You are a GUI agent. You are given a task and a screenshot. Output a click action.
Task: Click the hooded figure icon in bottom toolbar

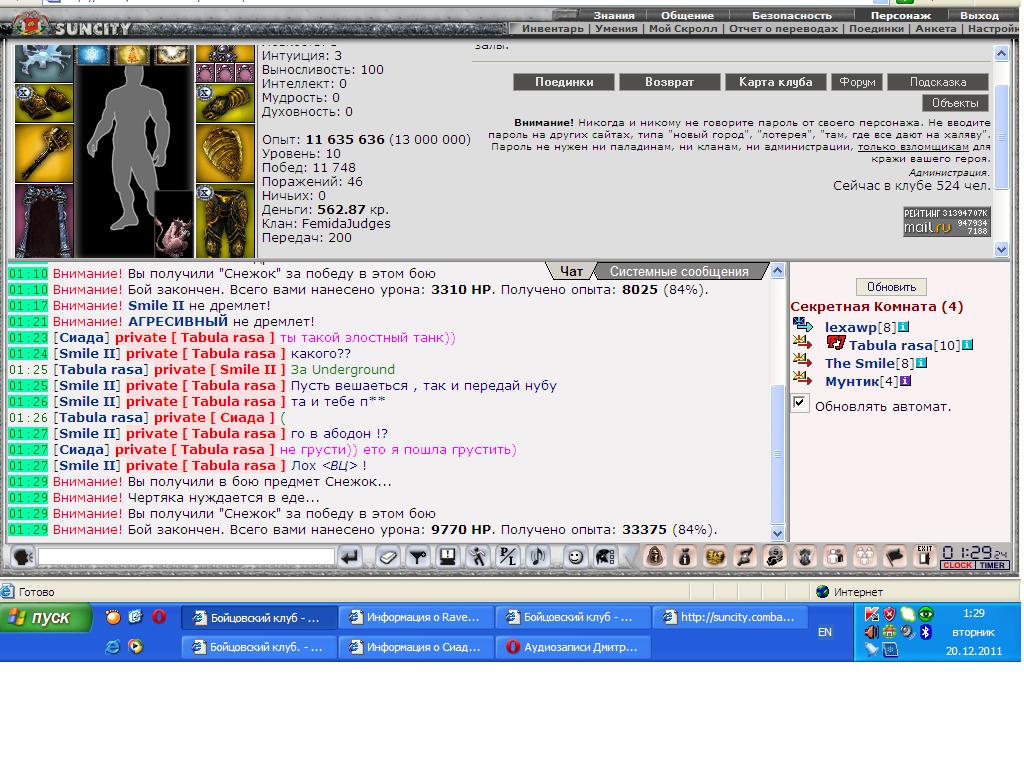pos(655,556)
